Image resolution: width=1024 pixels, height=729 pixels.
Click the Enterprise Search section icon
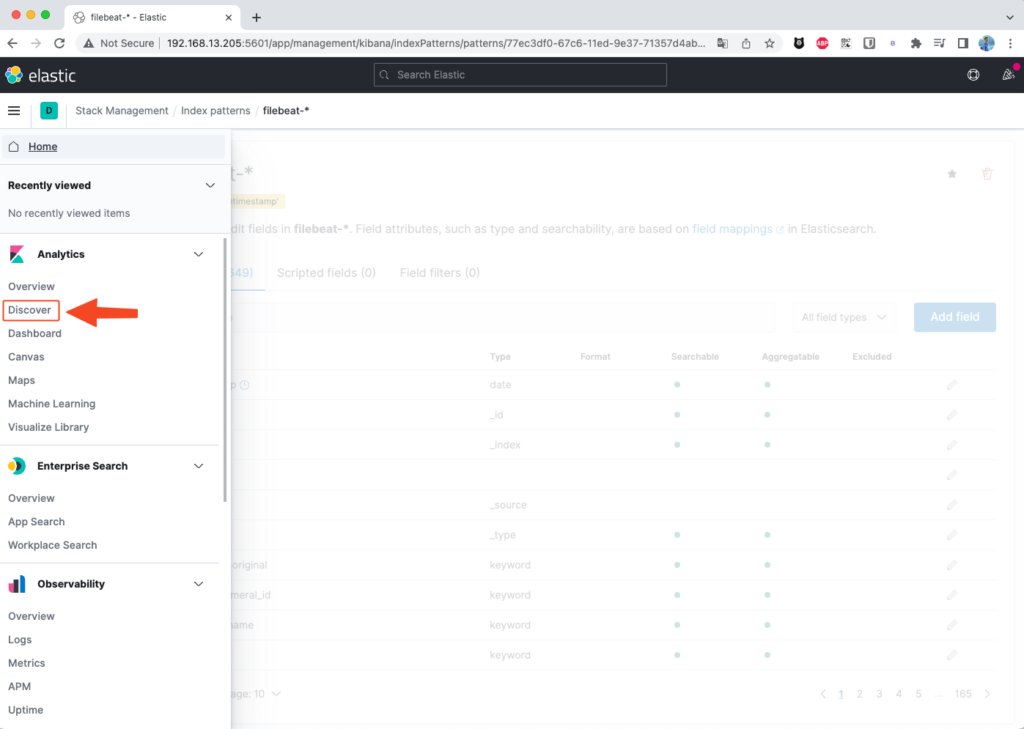tap(17, 466)
